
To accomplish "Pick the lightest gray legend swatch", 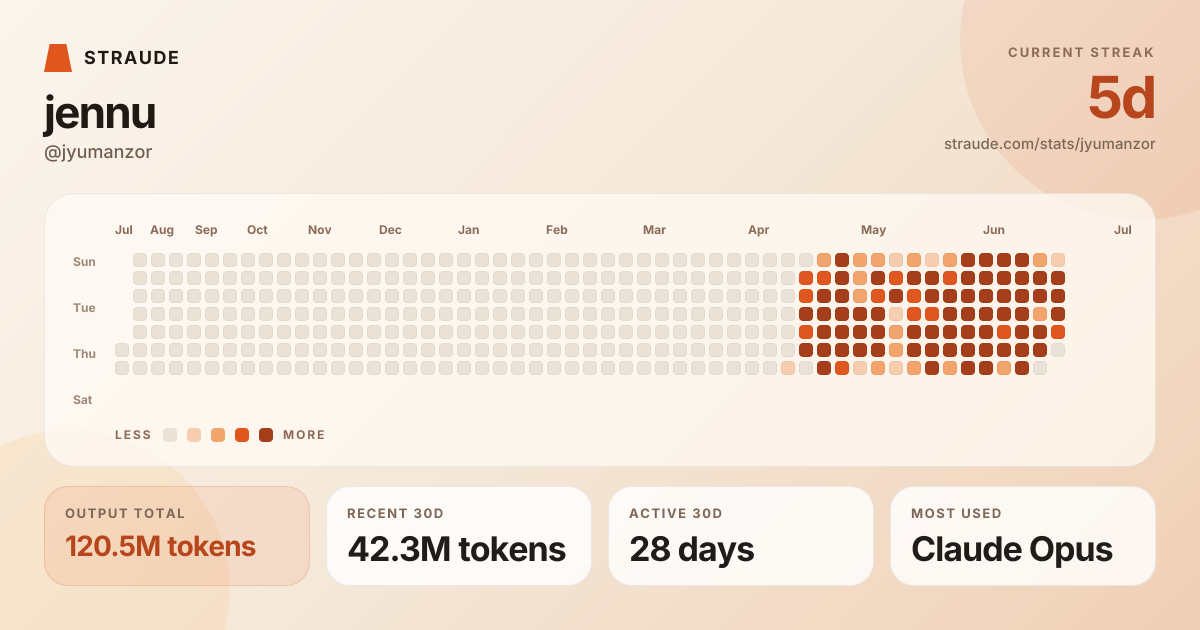I will [170, 435].
